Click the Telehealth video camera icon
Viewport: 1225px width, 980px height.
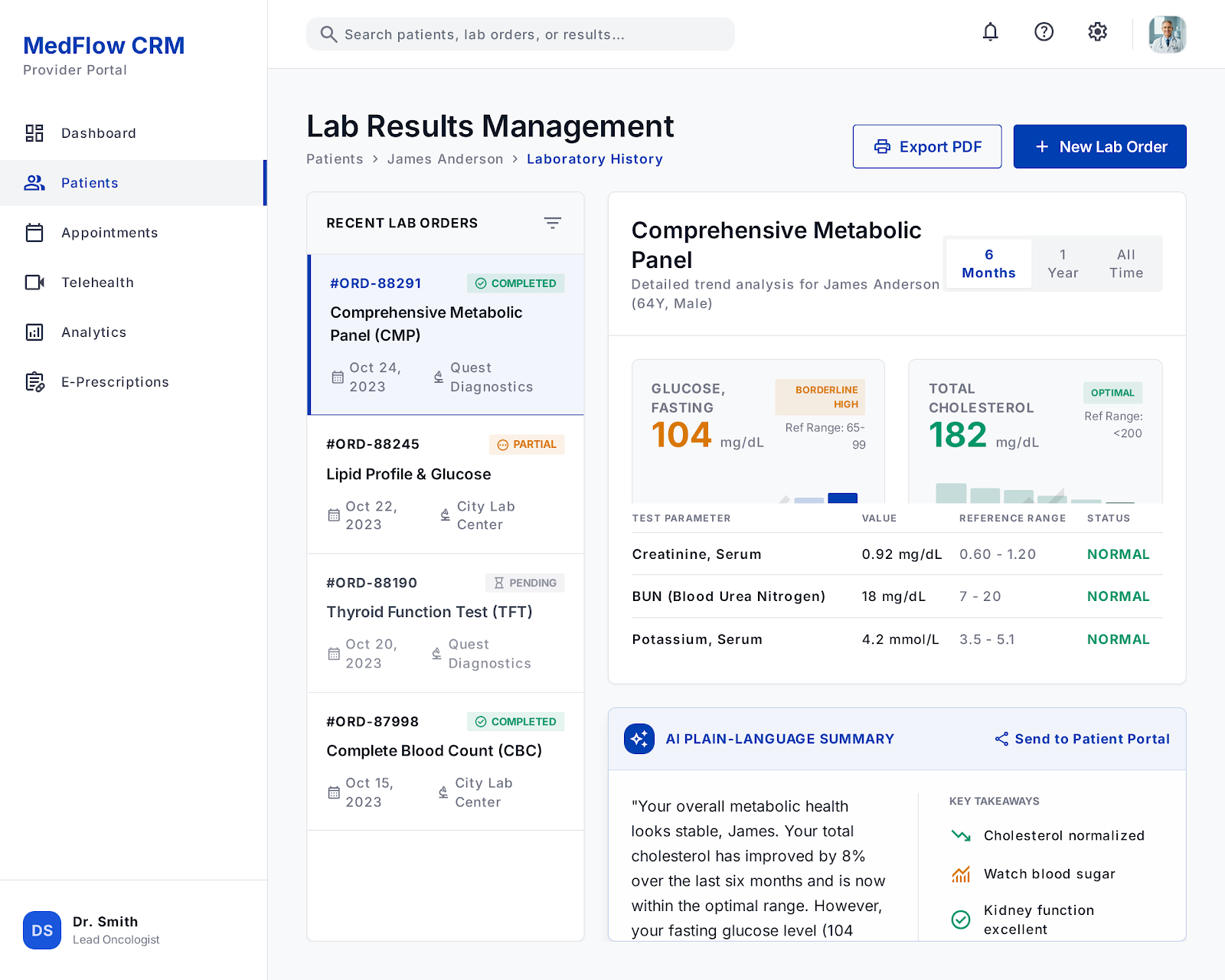pos(34,283)
